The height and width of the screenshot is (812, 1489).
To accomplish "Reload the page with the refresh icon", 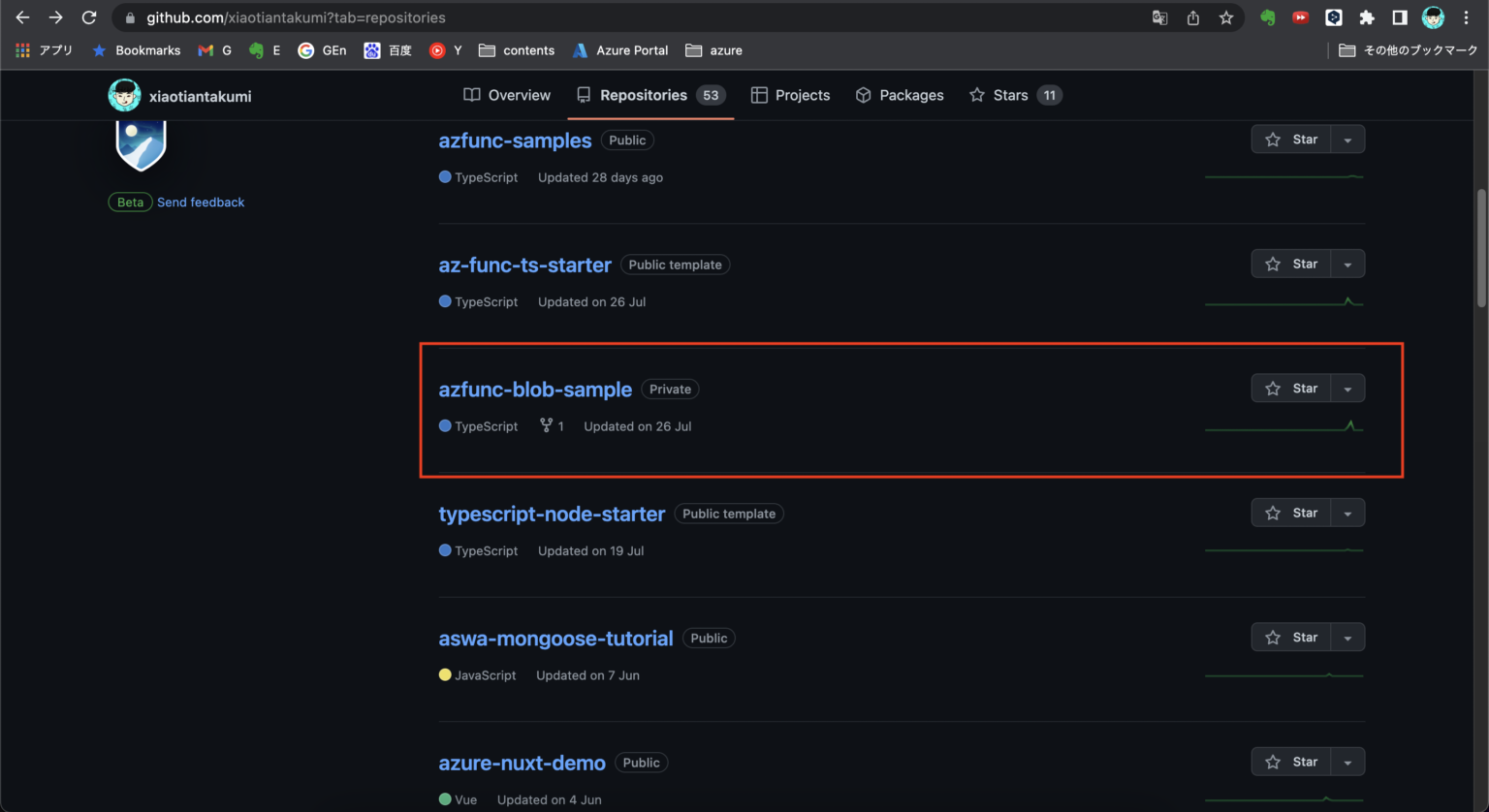I will pyautogui.click(x=89, y=17).
